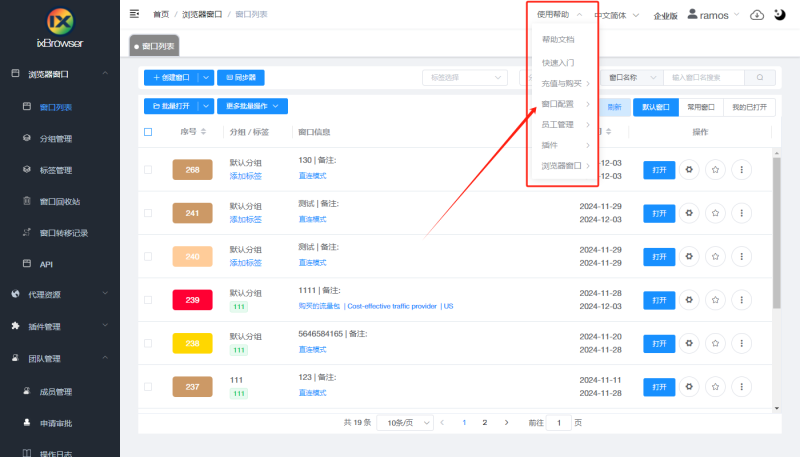
Task: Open settings gear for window 238
Action: [x=689, y=343]
